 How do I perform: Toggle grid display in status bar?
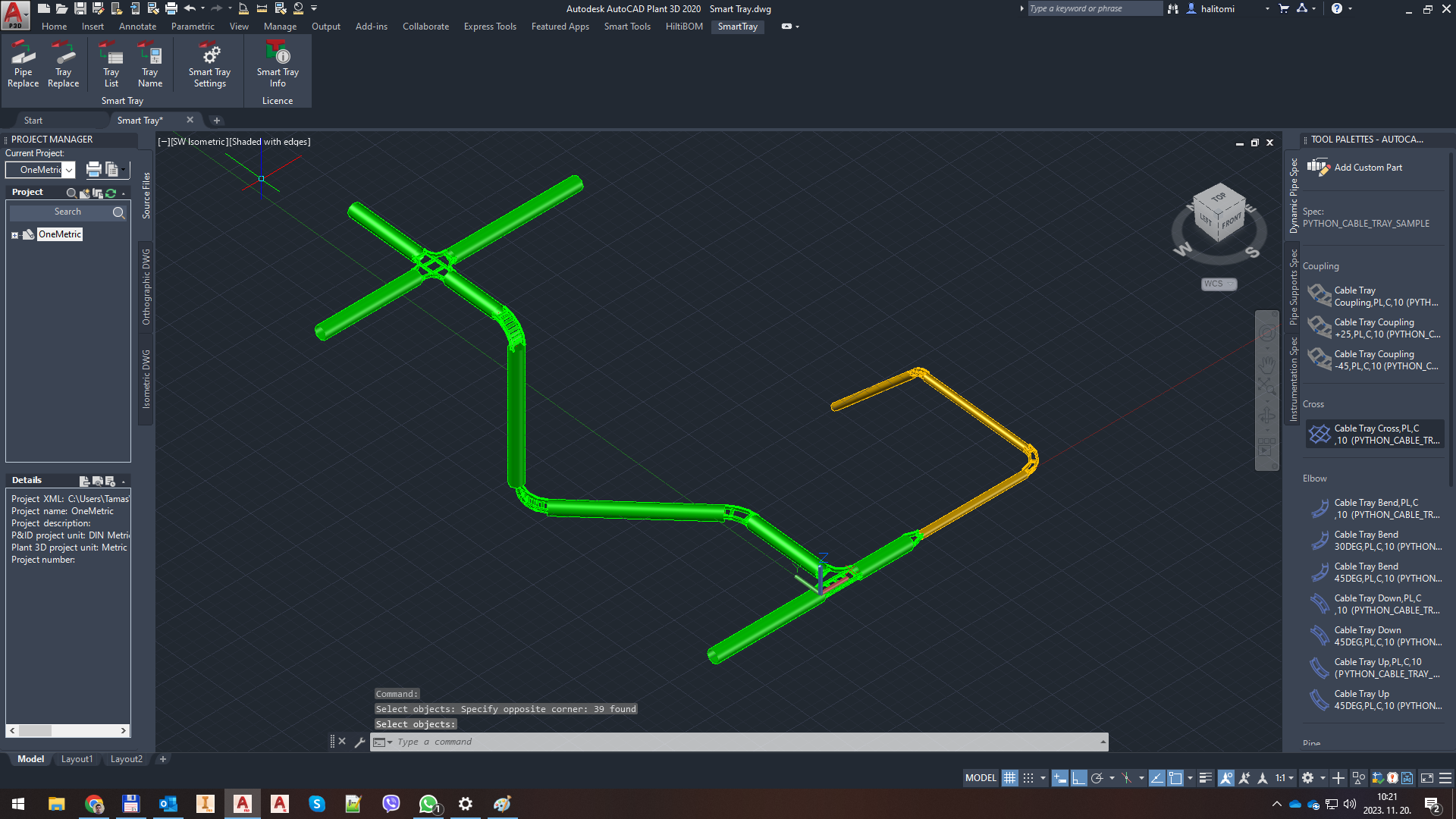[1009, 778]
